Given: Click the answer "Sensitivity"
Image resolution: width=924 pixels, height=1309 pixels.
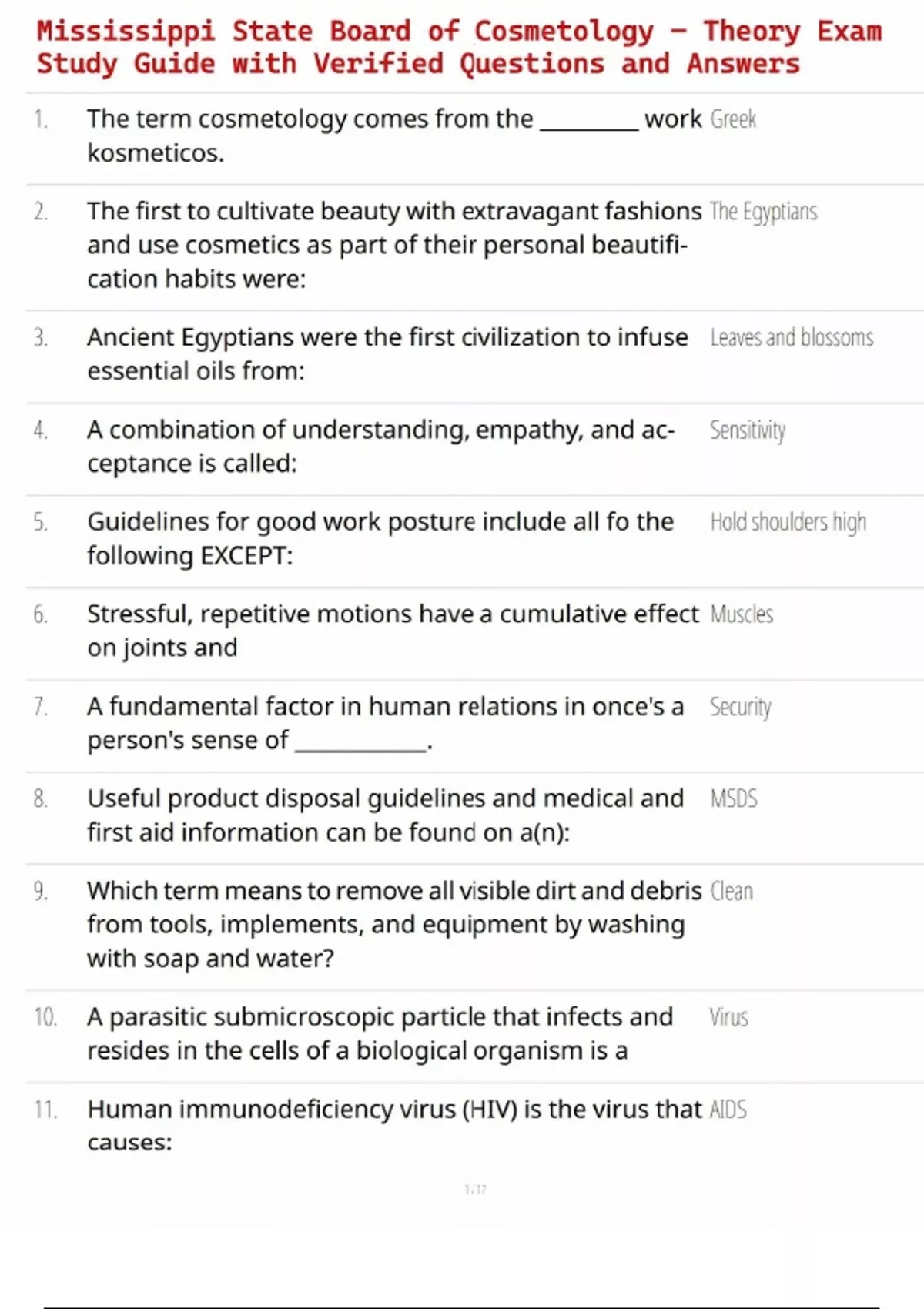Looking at the screenshot, I should coord(747,430).
